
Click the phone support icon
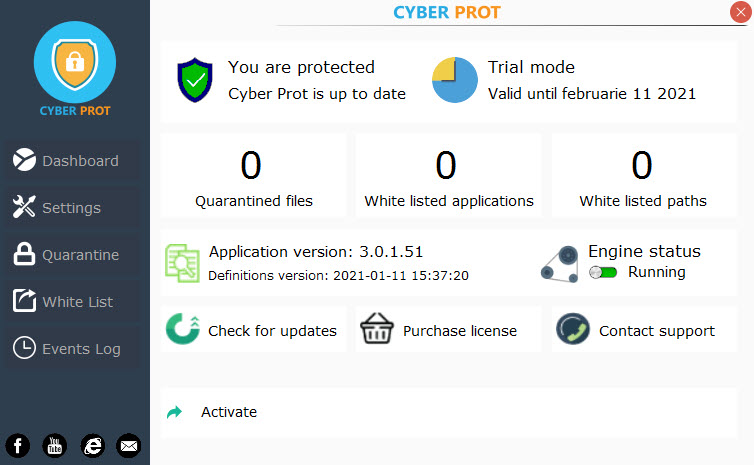coord(573,329)
